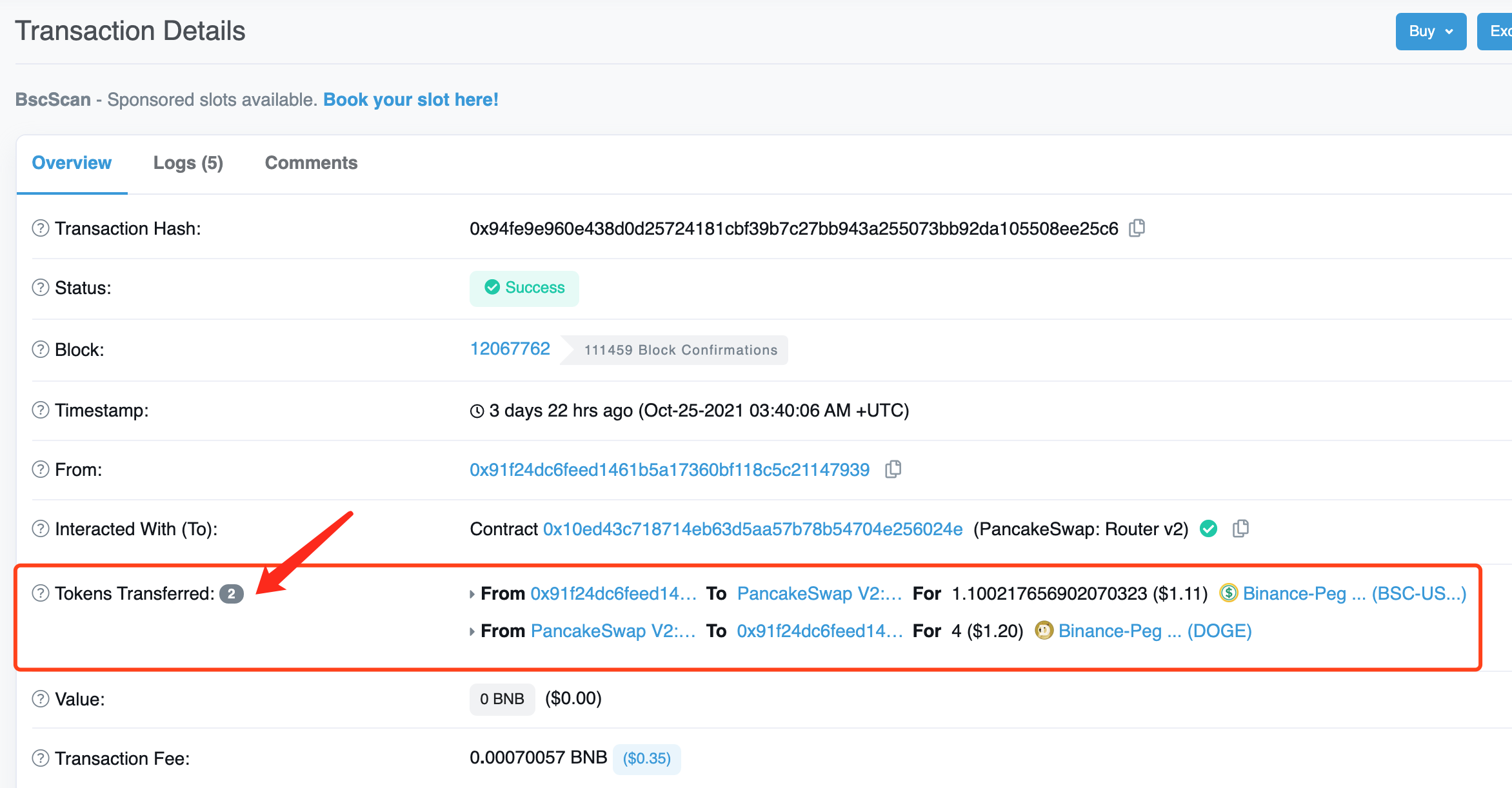Expand the first token transfer row arrow
Image resolution: width=1512 pixels, height=788 pixels.
[x=472, y=594]
